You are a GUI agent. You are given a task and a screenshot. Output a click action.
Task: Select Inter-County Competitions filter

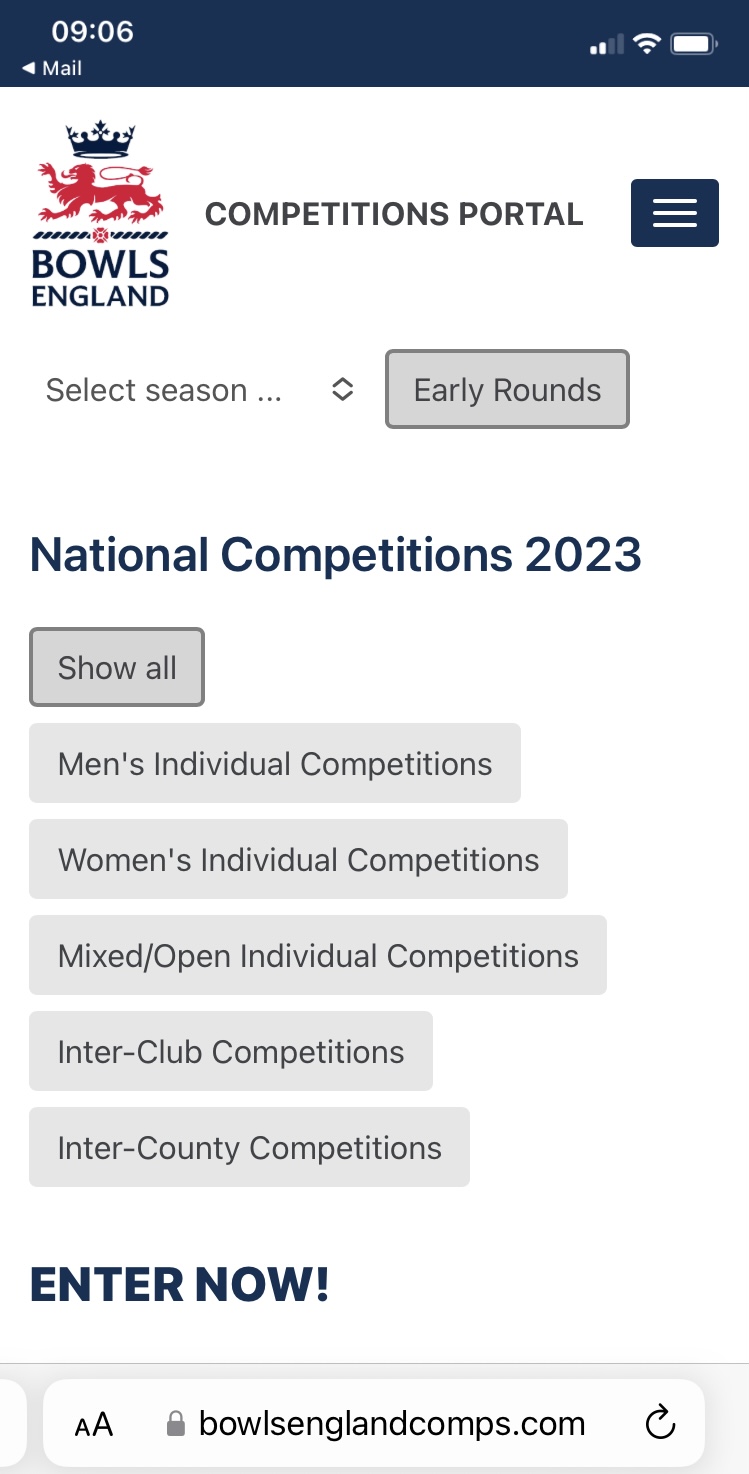(x=249, y=1147)
